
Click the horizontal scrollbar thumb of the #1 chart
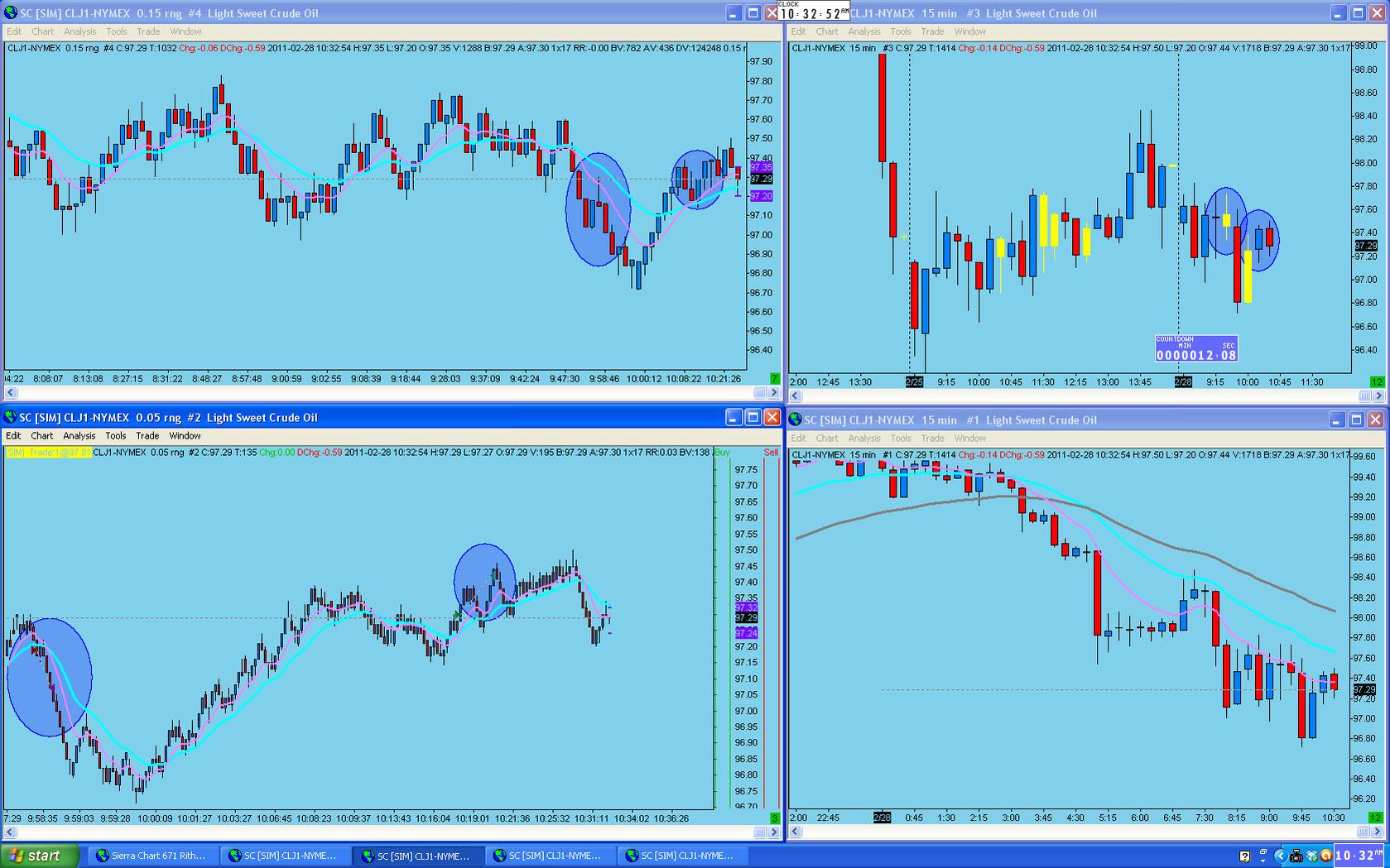click(1364, 831)
